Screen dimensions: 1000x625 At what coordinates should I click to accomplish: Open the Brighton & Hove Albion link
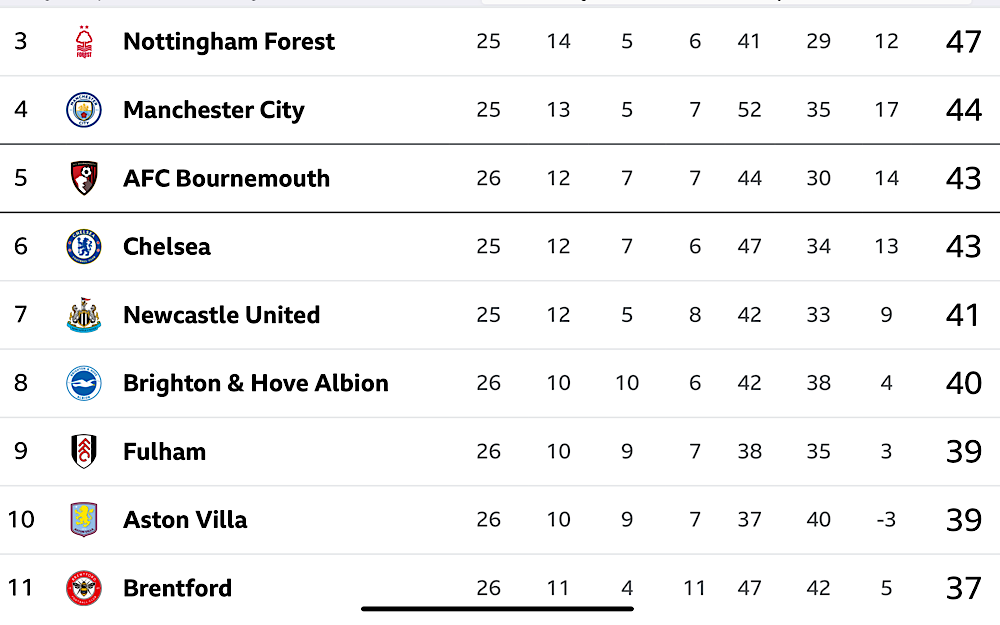[256, 383]
